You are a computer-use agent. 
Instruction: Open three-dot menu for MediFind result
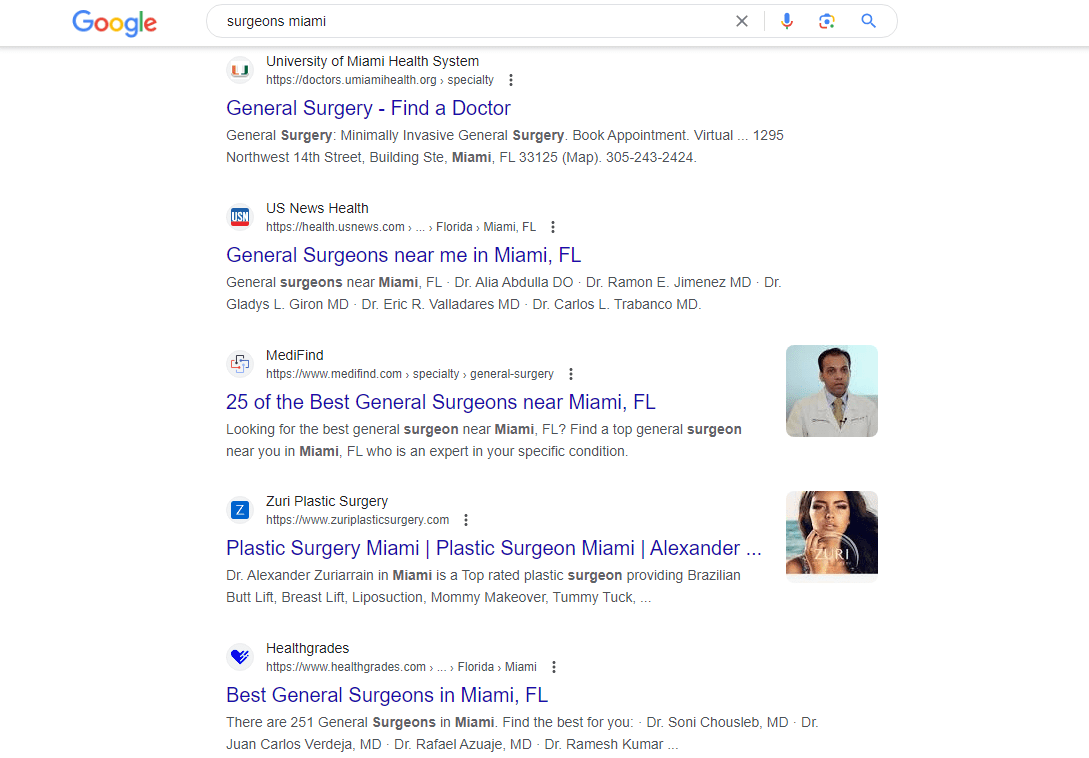click(571, 374)
